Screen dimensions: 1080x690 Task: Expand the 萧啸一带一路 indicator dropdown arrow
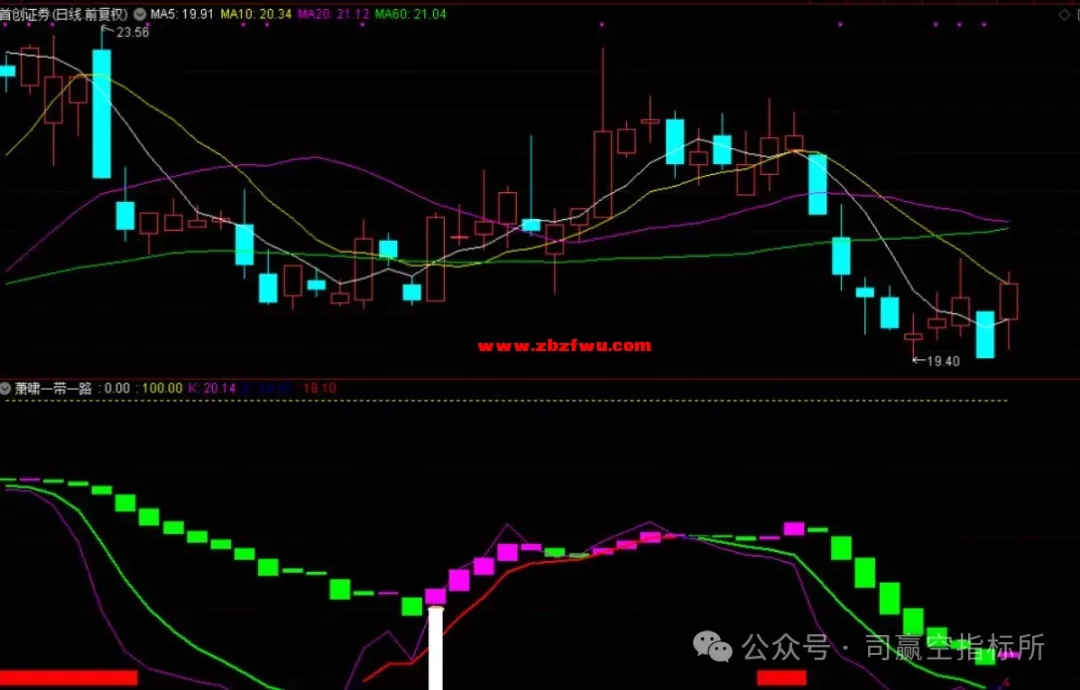6,388
